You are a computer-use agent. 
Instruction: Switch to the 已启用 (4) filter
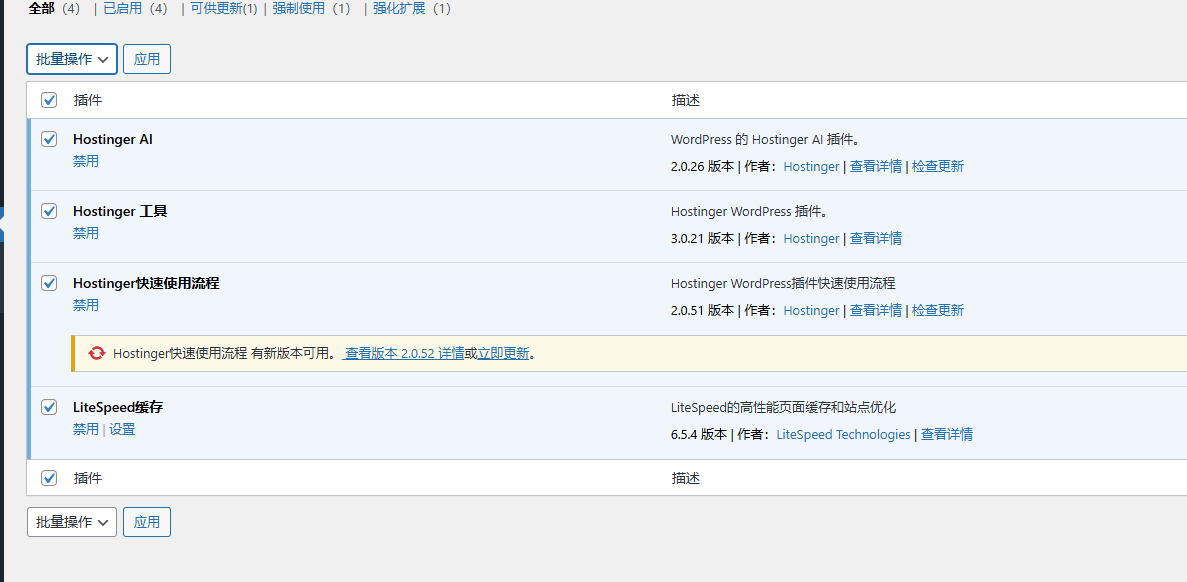point(136,9)
